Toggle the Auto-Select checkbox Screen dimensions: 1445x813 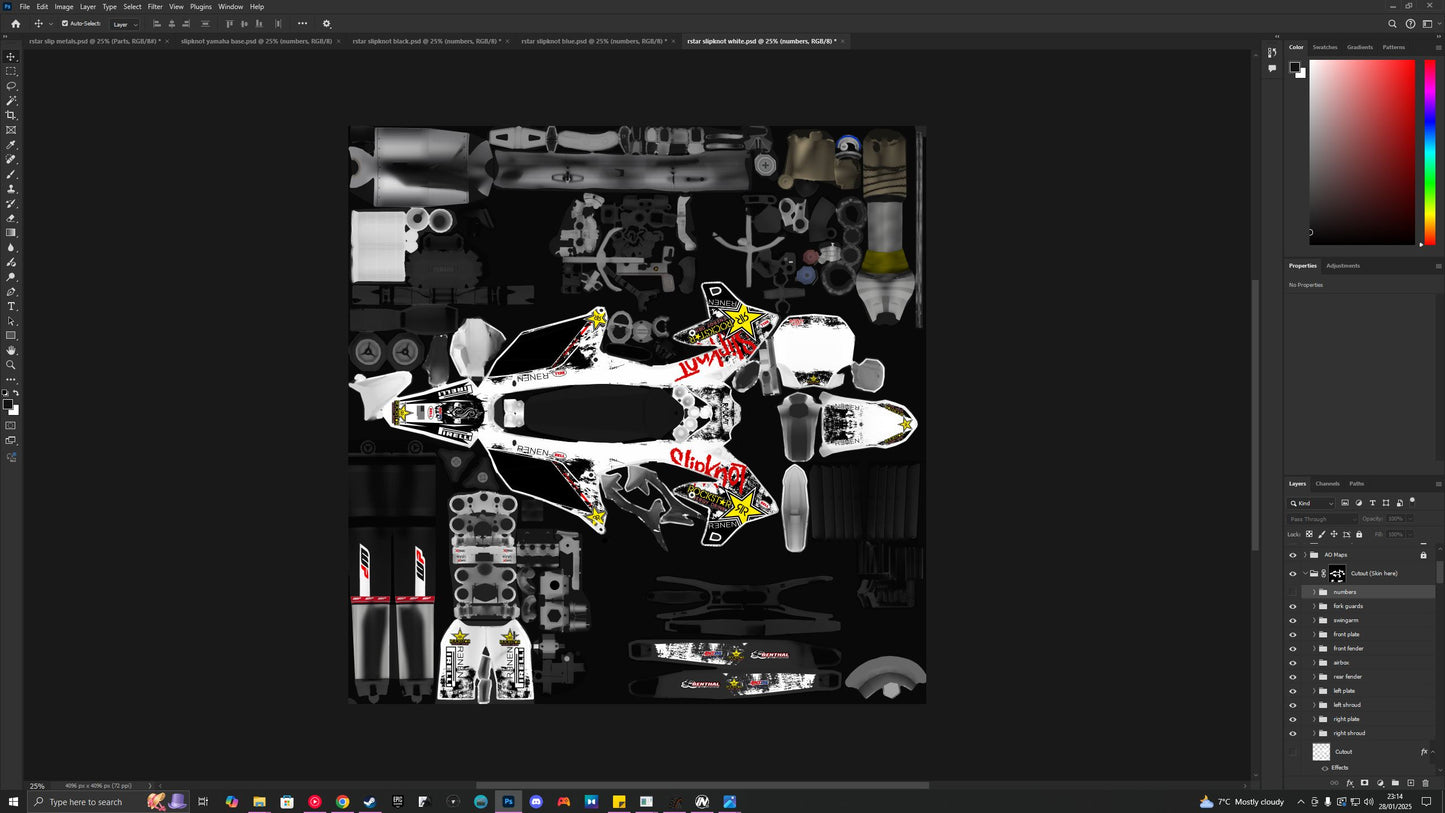coord(65,23)
